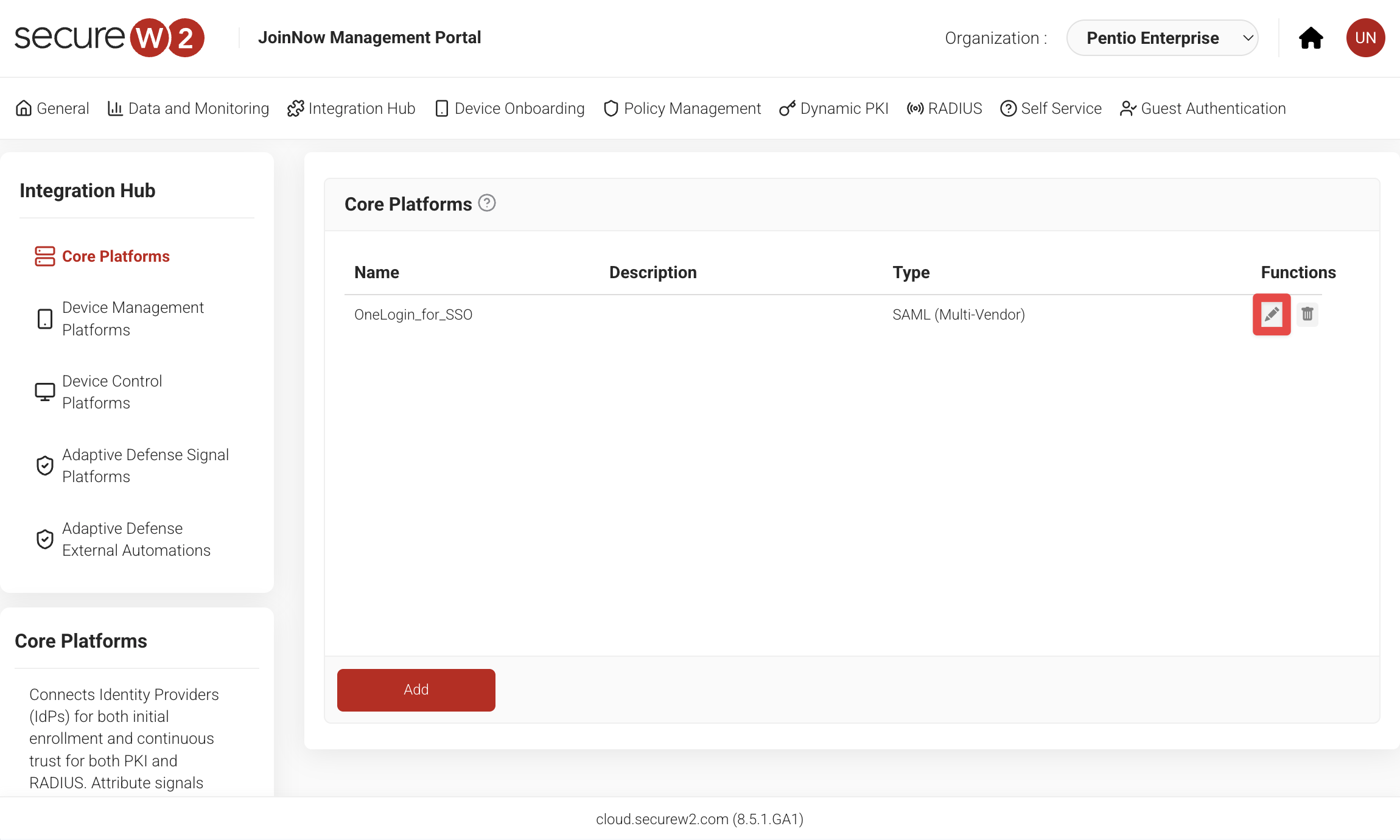Click the Description column header
The image size is (1400, 840).
pyautogui.click(x=653, y=272)
